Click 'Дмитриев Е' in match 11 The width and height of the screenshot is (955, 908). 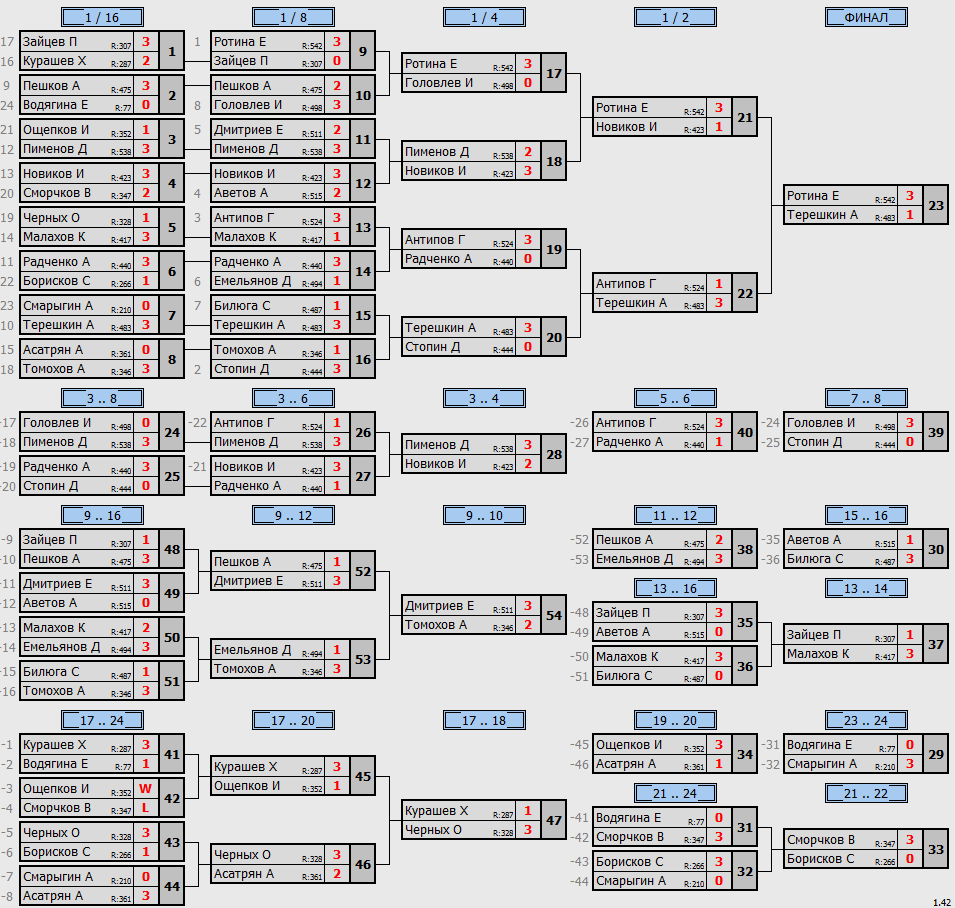click(x=248, y=130)
